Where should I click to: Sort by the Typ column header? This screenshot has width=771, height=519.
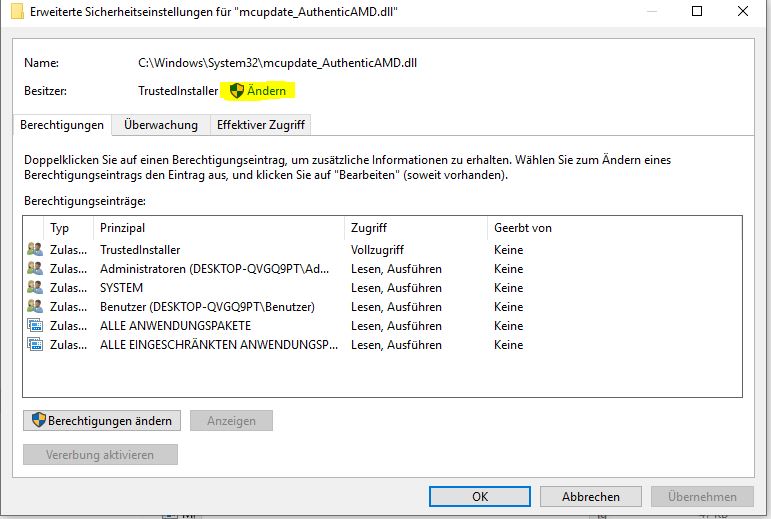[68, 228]
